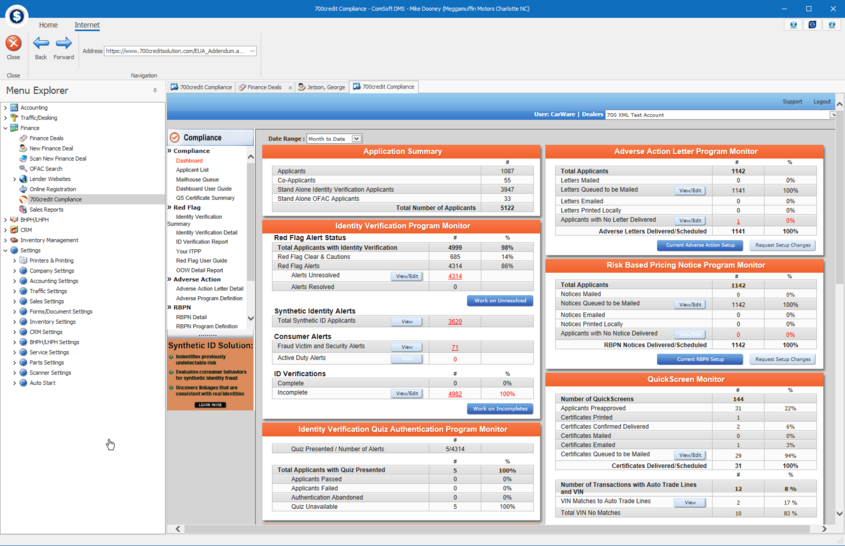The width and height of the screenshot is (845, 546).
Task: Expand the Lender Websites node
Action: (15, 179)
